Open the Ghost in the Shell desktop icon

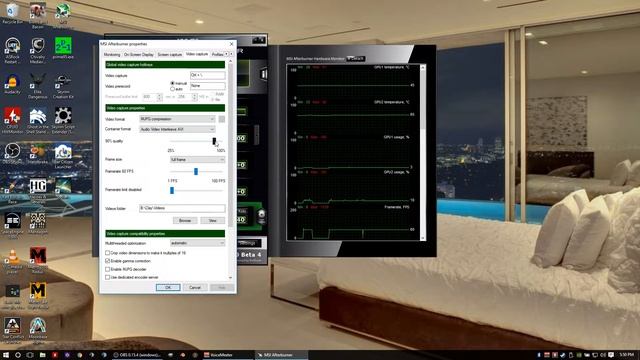pos(38,120)
